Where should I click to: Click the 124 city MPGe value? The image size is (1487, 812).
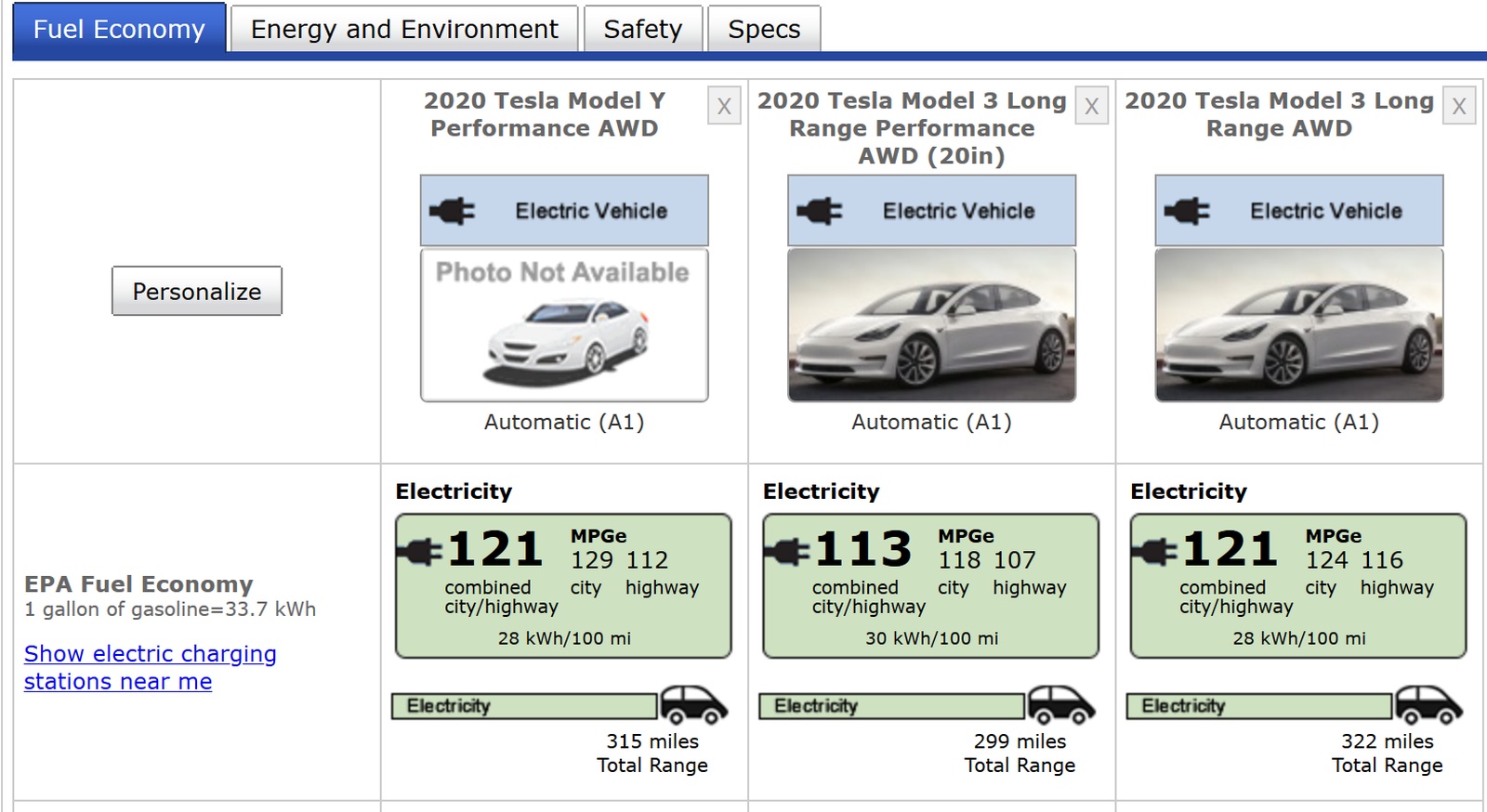point(1326,560)
